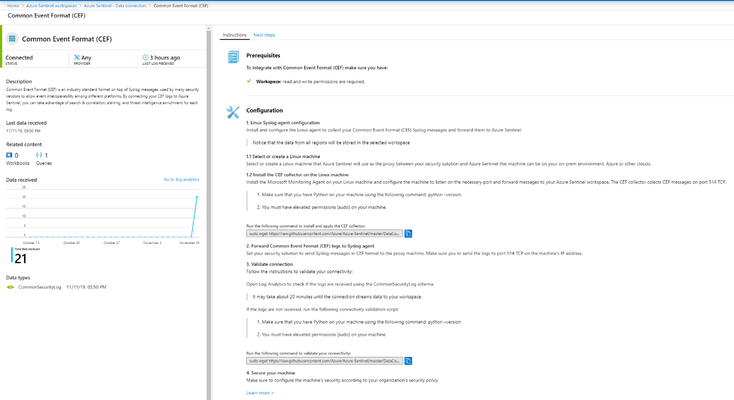Viewport: 734px width, 400px height.
Task: Click the left panel vertical scrollbar
Action: 209,211
